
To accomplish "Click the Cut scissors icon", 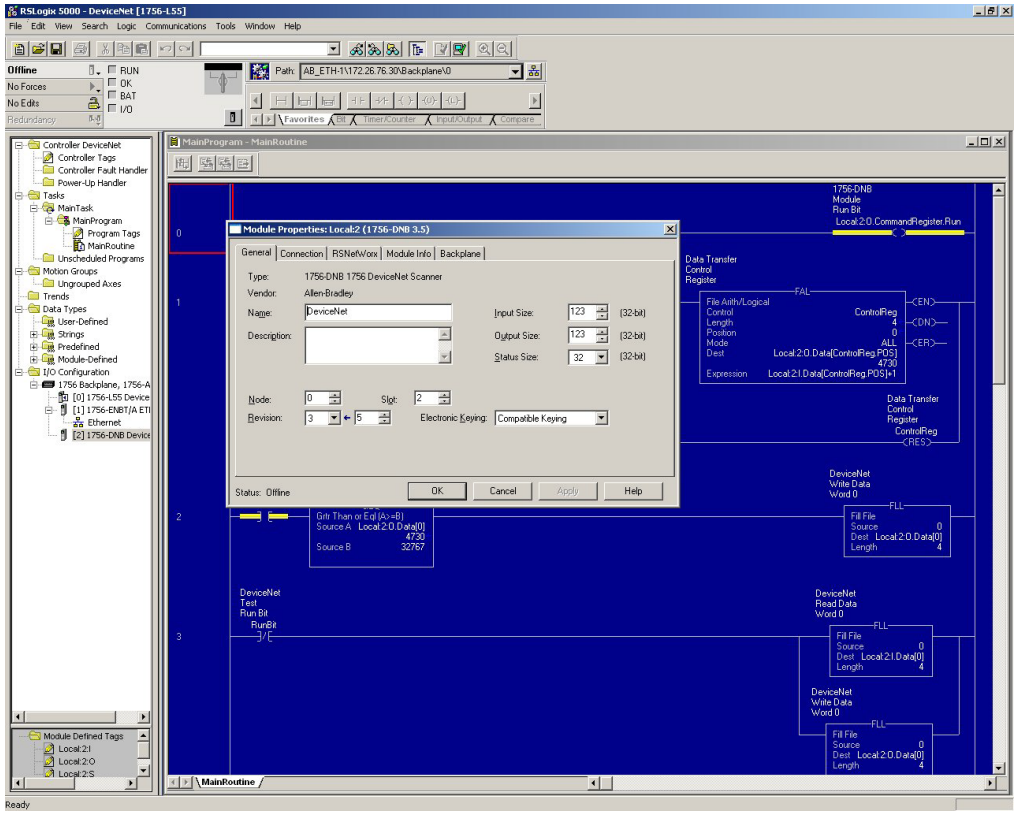I will [x=105, y=49].
